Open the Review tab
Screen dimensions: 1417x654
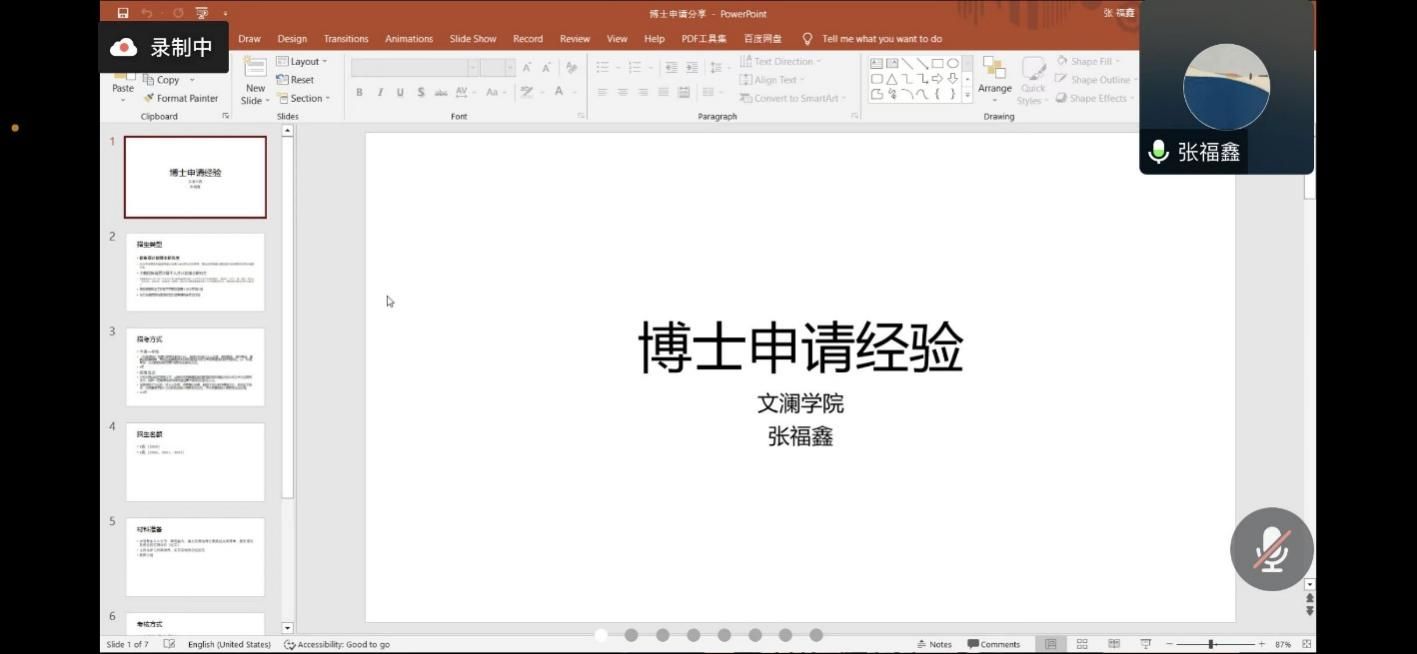(x=575, y=39)
